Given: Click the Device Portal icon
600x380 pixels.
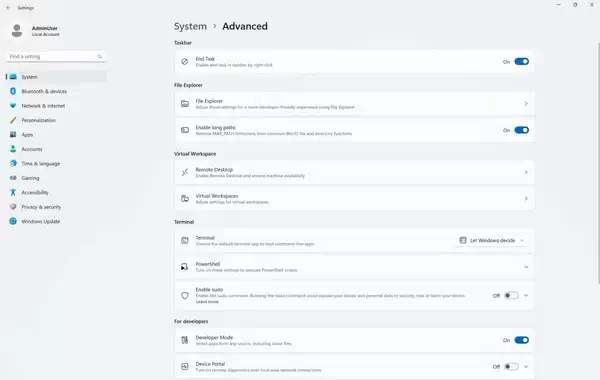Looking at the screenshot, I should [184, 367].
